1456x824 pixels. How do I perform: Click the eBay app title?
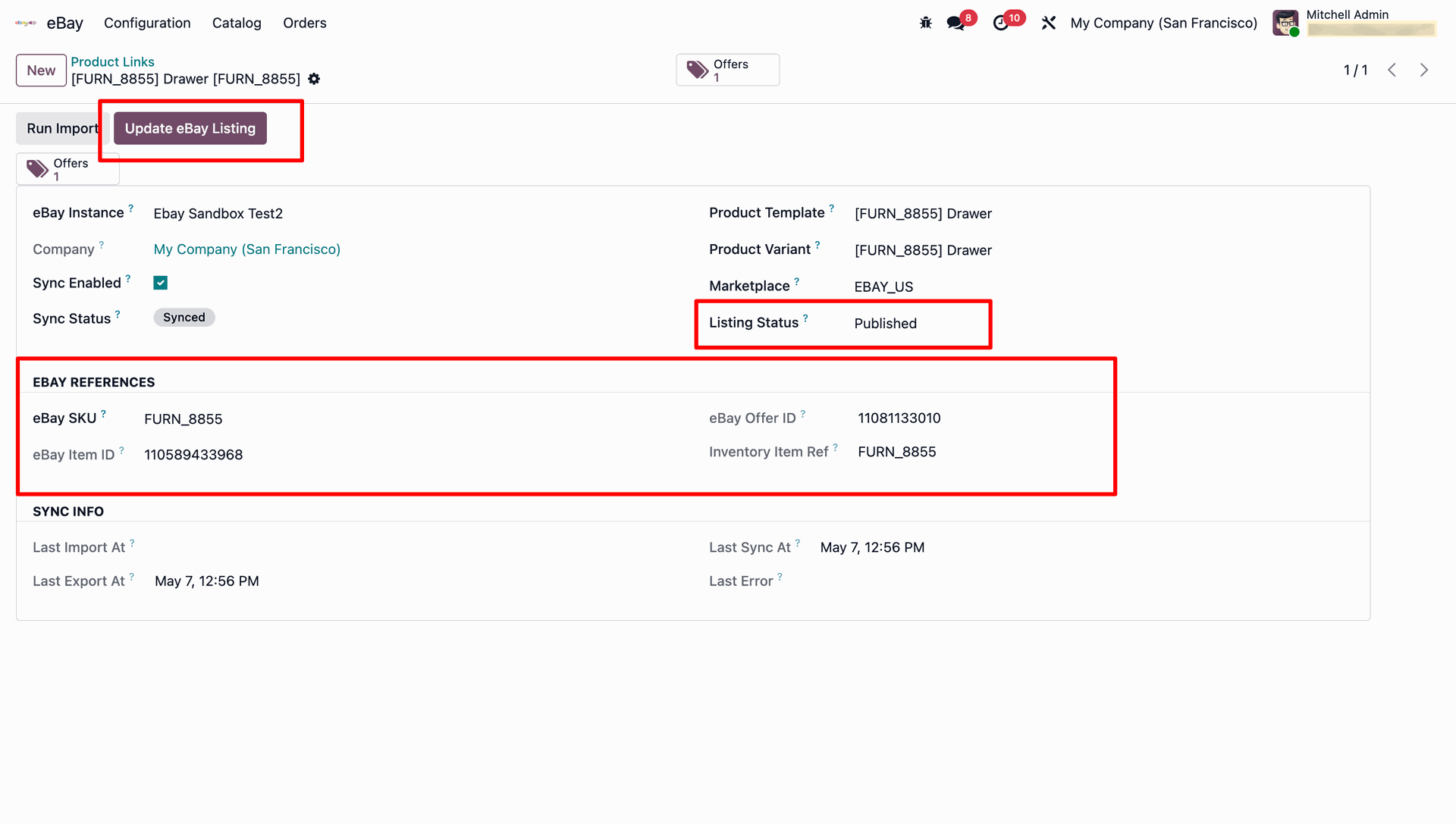coord(65,23)
